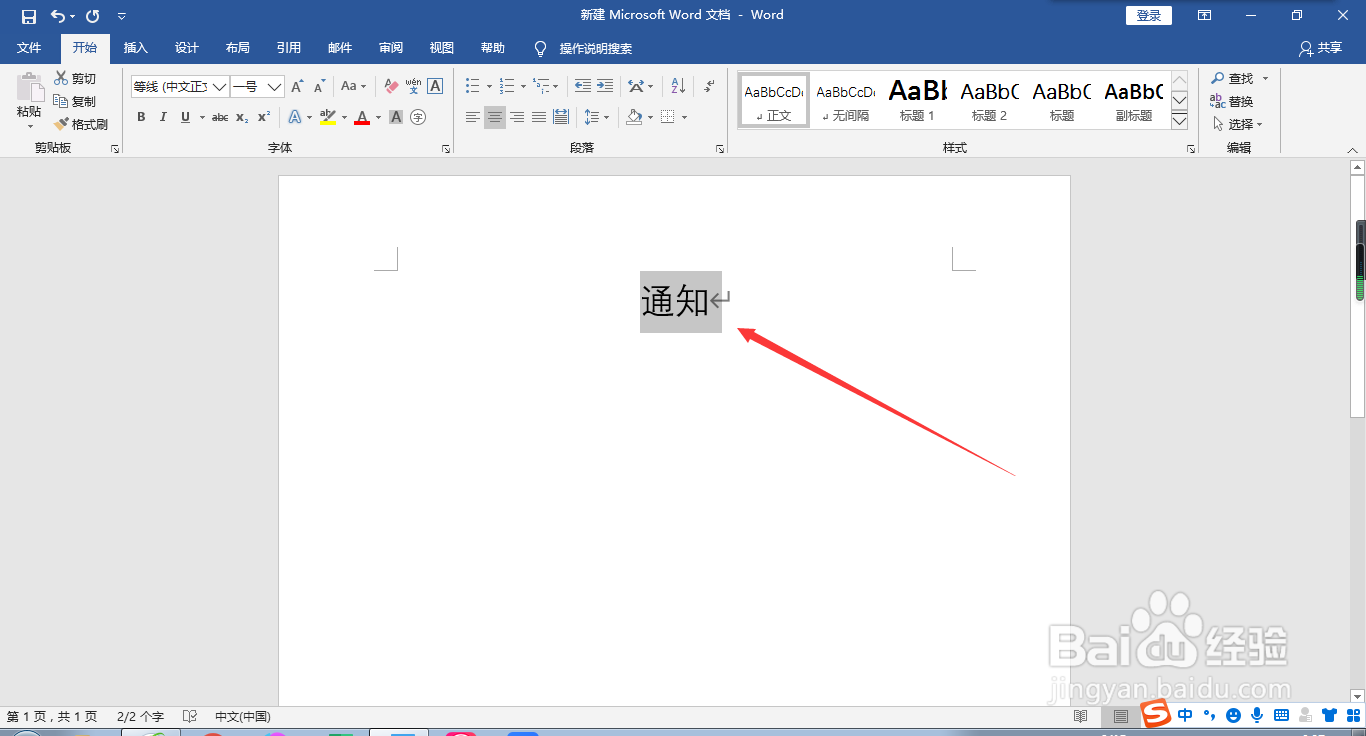Apply paragraph shading paint bucket
The image size is (1366, 736).
(633, 117)
